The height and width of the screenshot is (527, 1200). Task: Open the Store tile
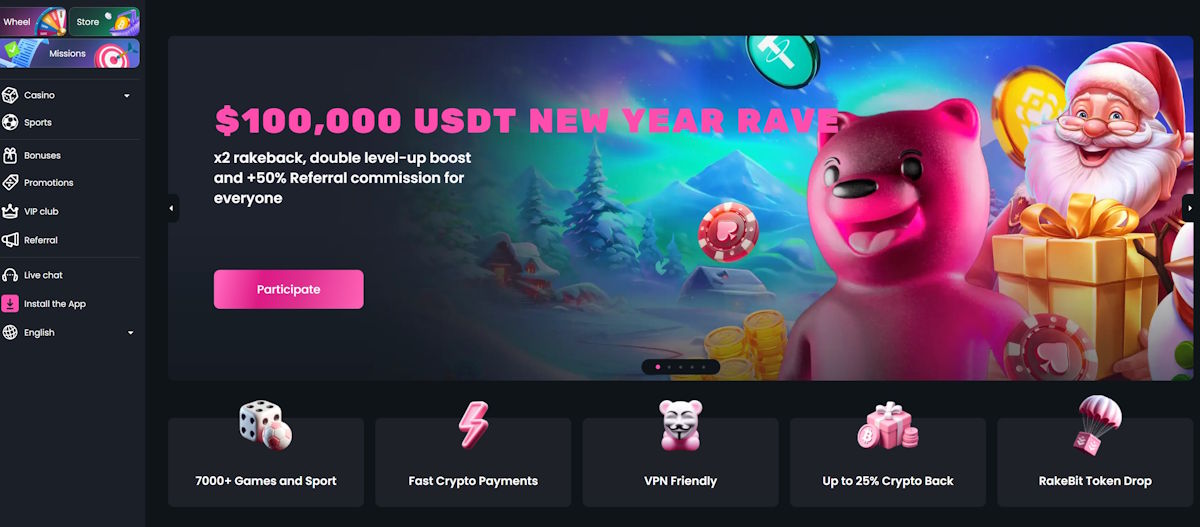[105, 21]
